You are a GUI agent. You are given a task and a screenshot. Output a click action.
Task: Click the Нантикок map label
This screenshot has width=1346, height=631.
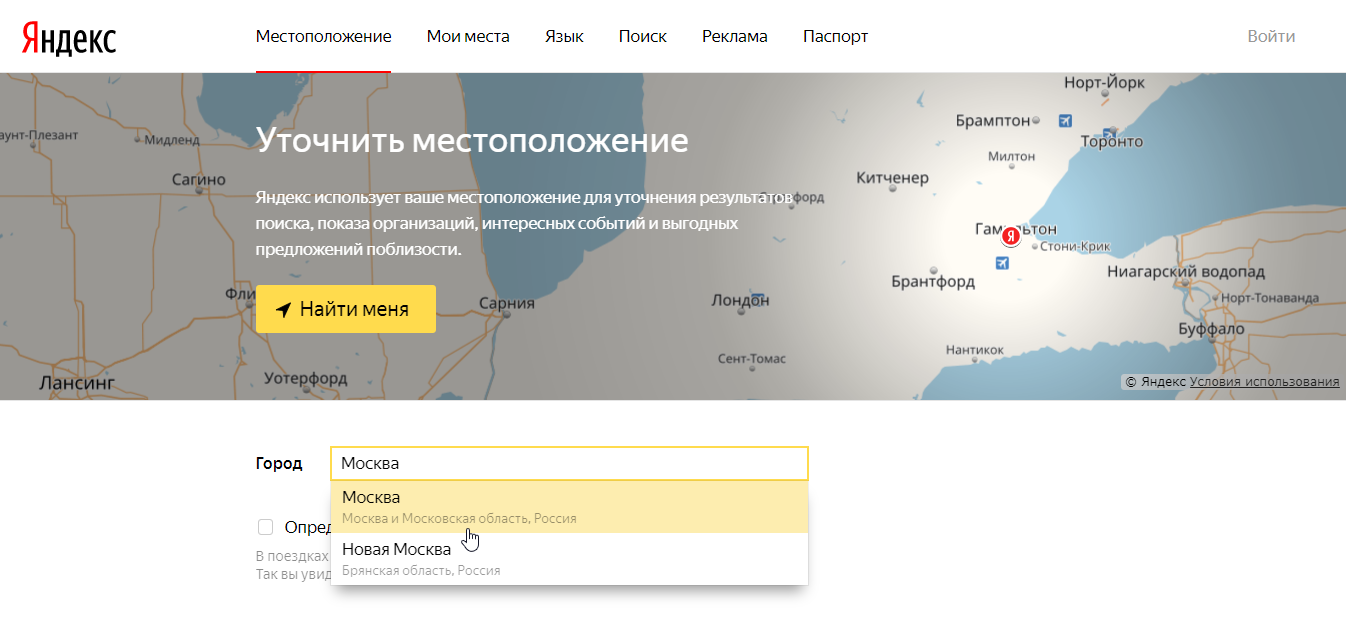[x=974, y=350]
